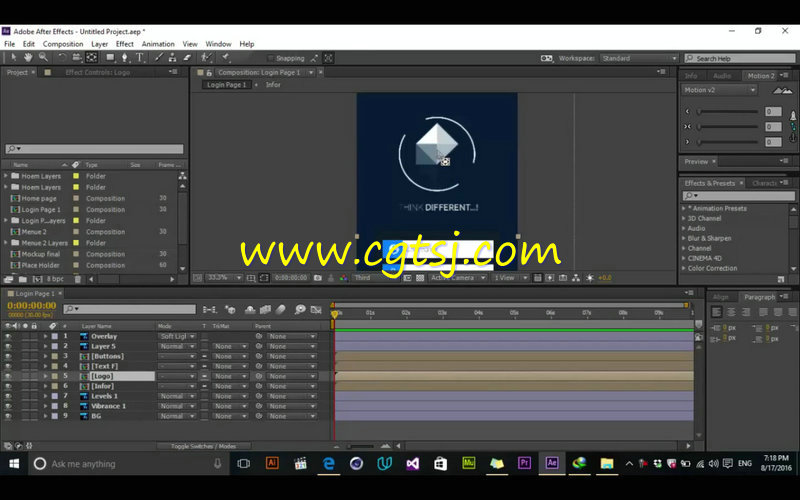Click the 8 bpc color depth button

pyautogui.click(x=56, y=279)
